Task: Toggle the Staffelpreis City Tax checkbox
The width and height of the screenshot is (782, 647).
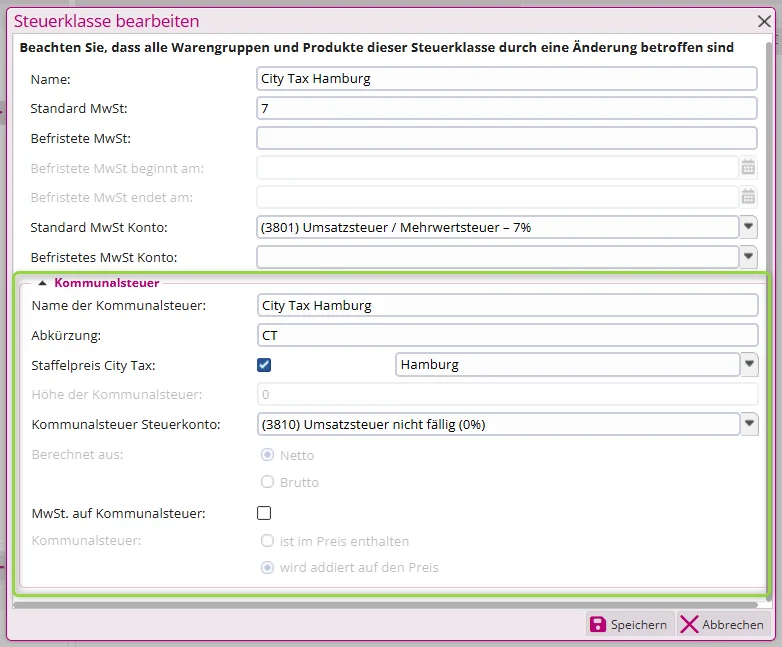Action: click(x=264, y=365)
